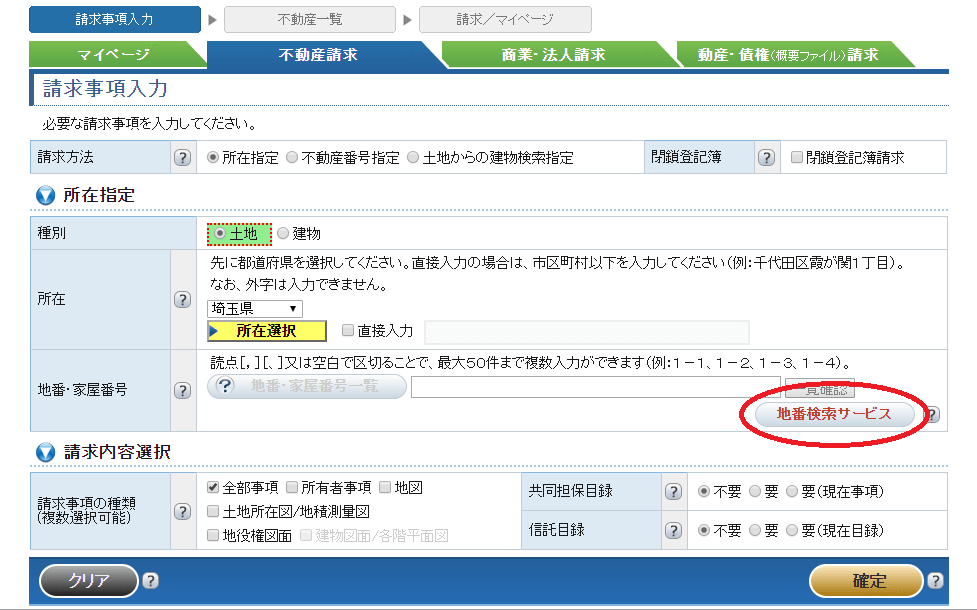Enable 直接入力 checkbox
The image size is (977, 610).
point(348,330)
